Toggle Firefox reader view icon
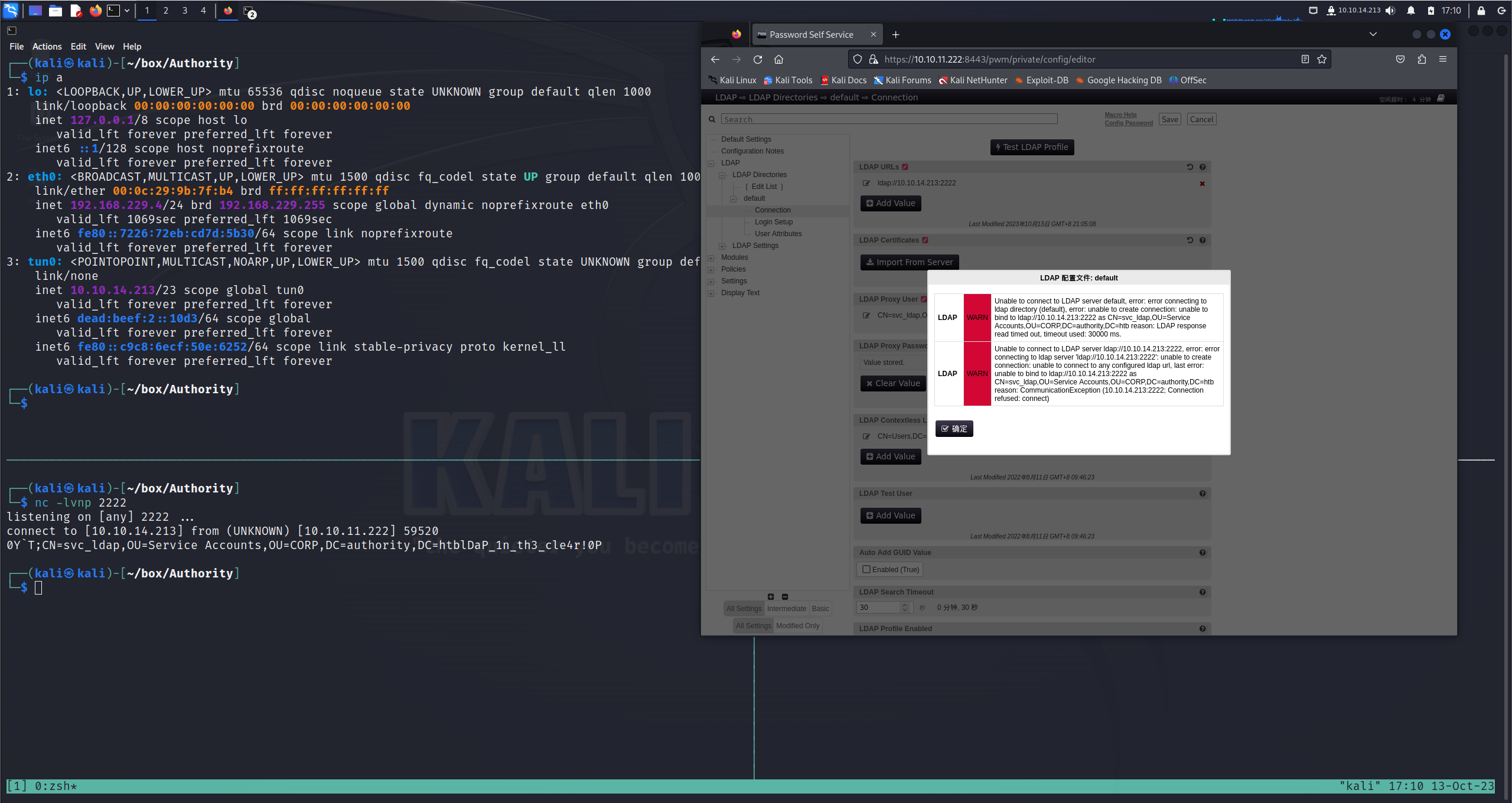Image resolution: width=1512 pixels, height=803 pixels. [1305, 59]
